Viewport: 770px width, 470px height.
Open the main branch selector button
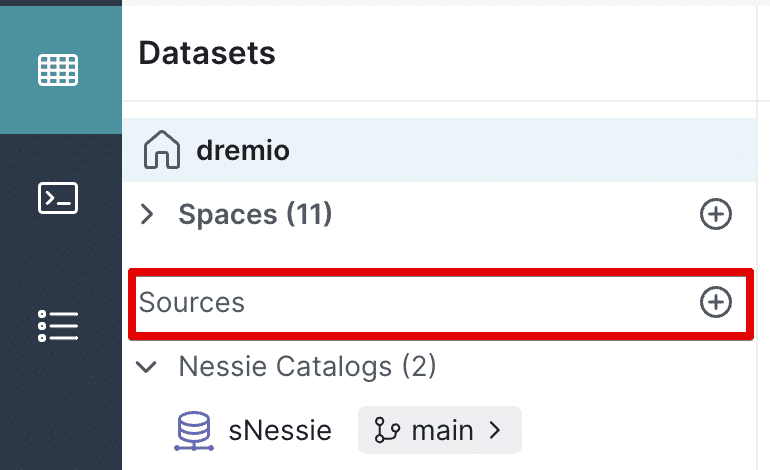tap(440, 430)
